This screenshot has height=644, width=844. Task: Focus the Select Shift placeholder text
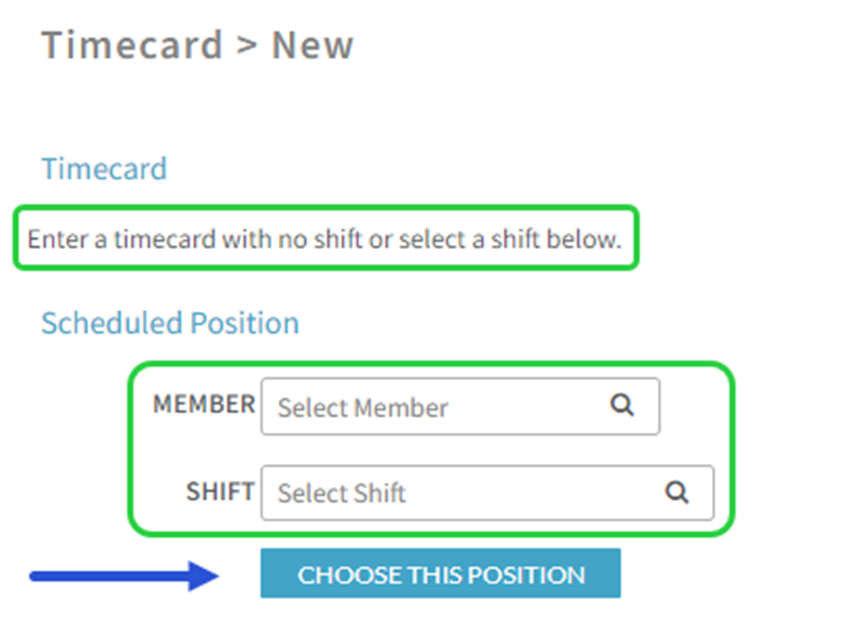341,493
